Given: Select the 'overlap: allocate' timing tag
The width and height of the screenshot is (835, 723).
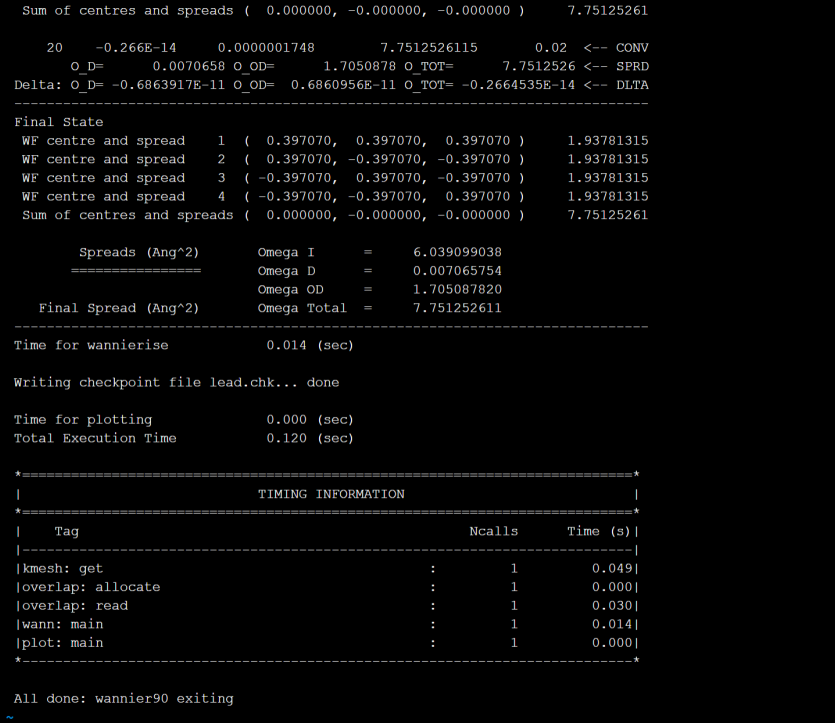Looking at the screenshot, I should pyautogui.click(x=91, y=587).
